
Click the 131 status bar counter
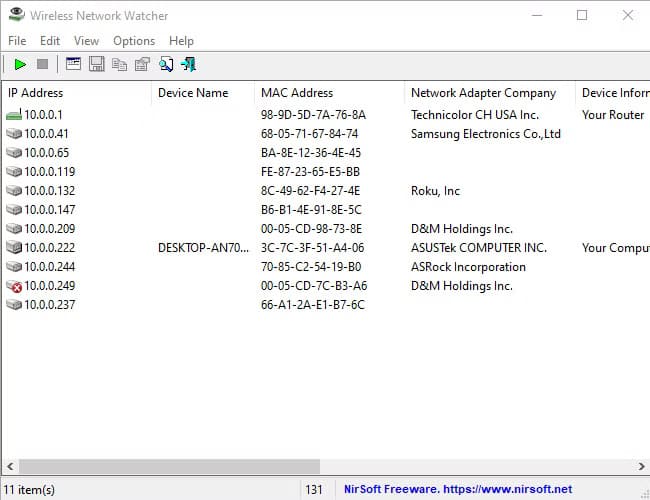(314, 490)
